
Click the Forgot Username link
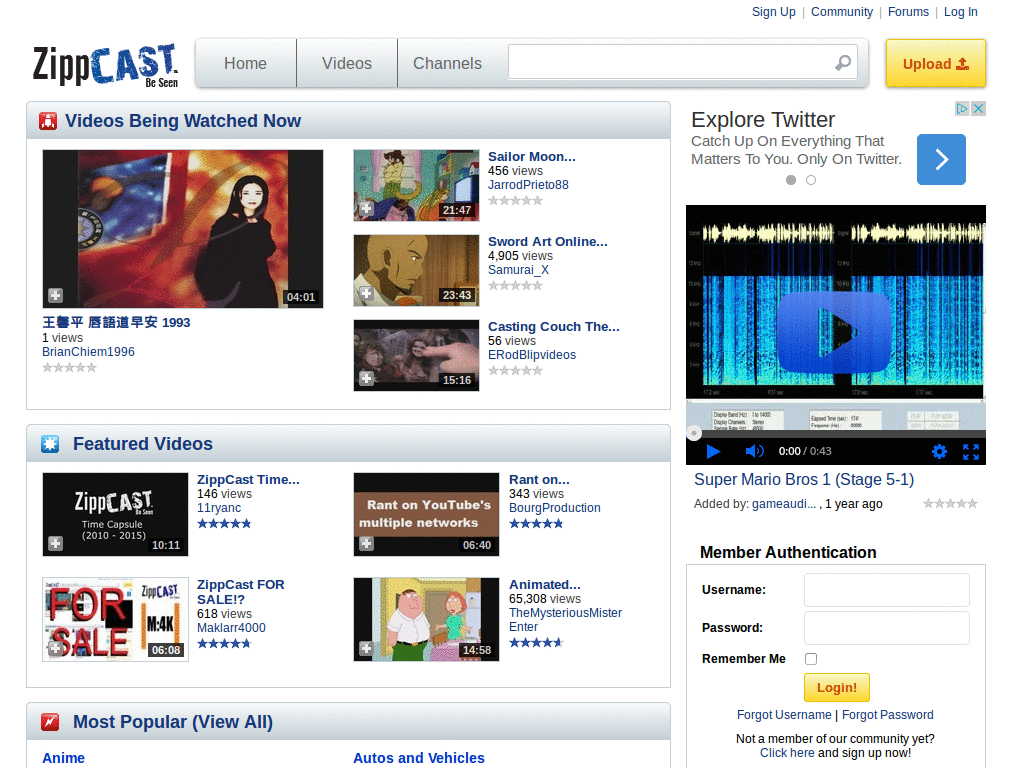[x=784, y=714]
